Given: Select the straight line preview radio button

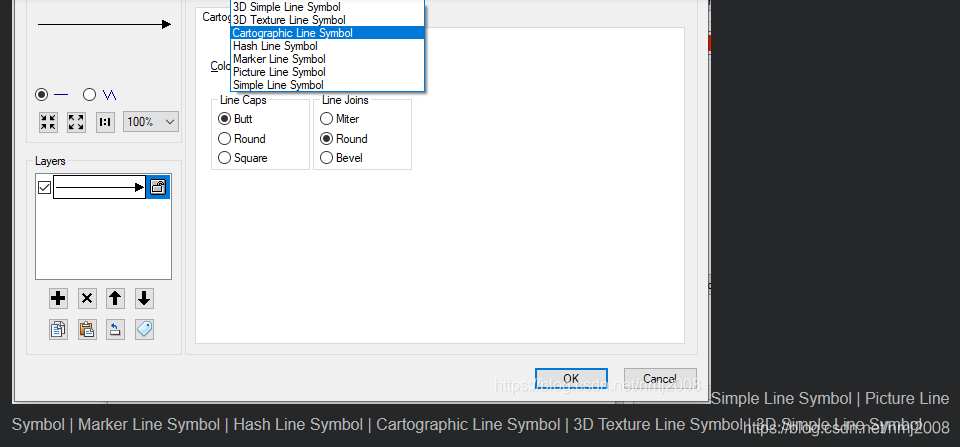Looking at the screenshot, I should (x=41, y=94).
